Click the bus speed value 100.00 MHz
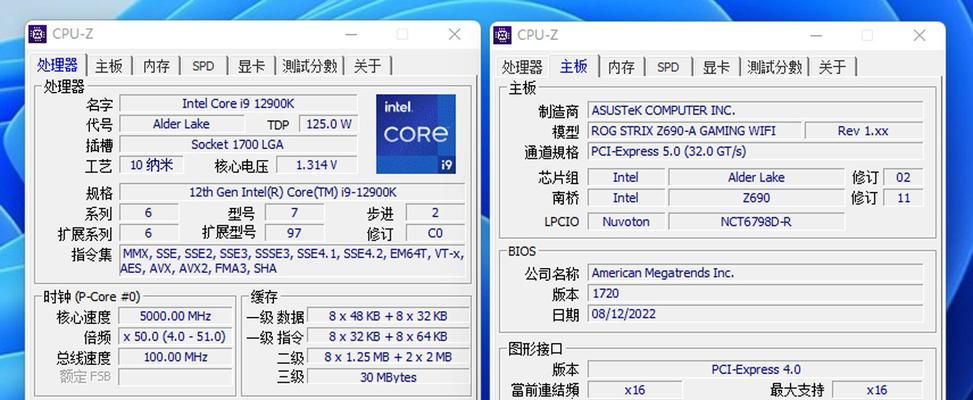Screen dimensions: 973x400 [x=176, y=357]
